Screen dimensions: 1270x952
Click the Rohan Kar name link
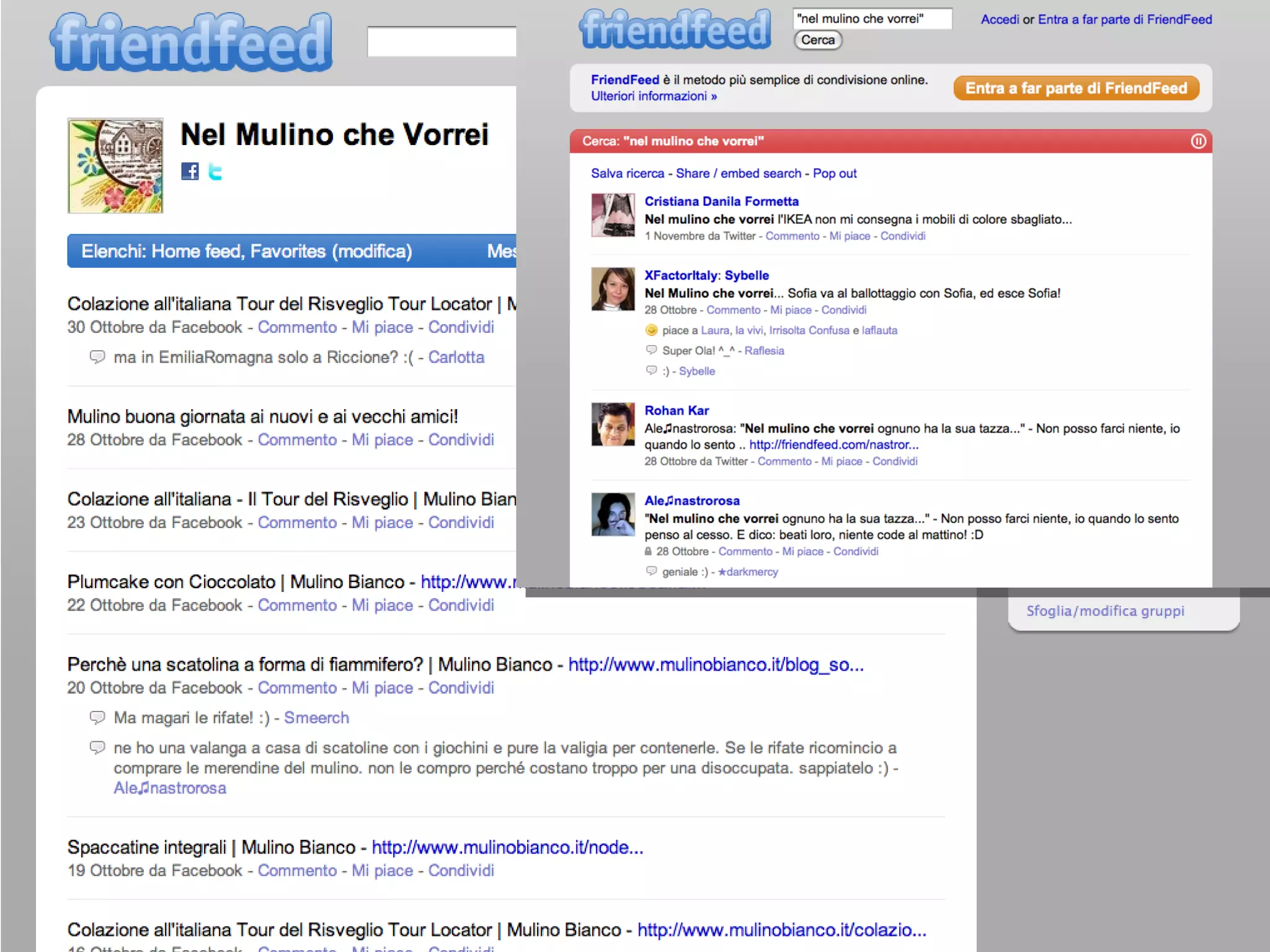point(677,410)
